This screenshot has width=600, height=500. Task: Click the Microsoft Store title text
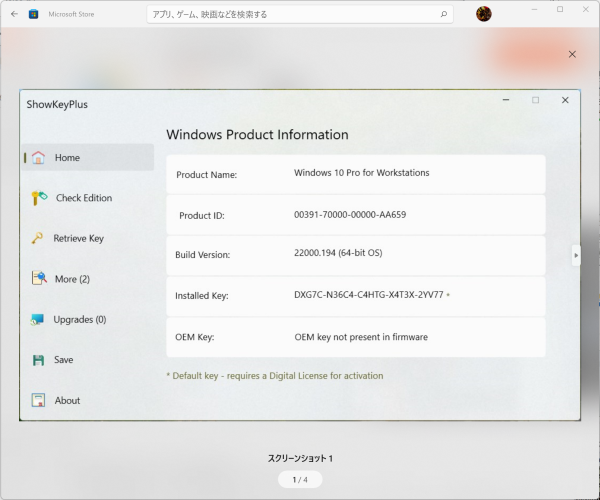[71, 14]
